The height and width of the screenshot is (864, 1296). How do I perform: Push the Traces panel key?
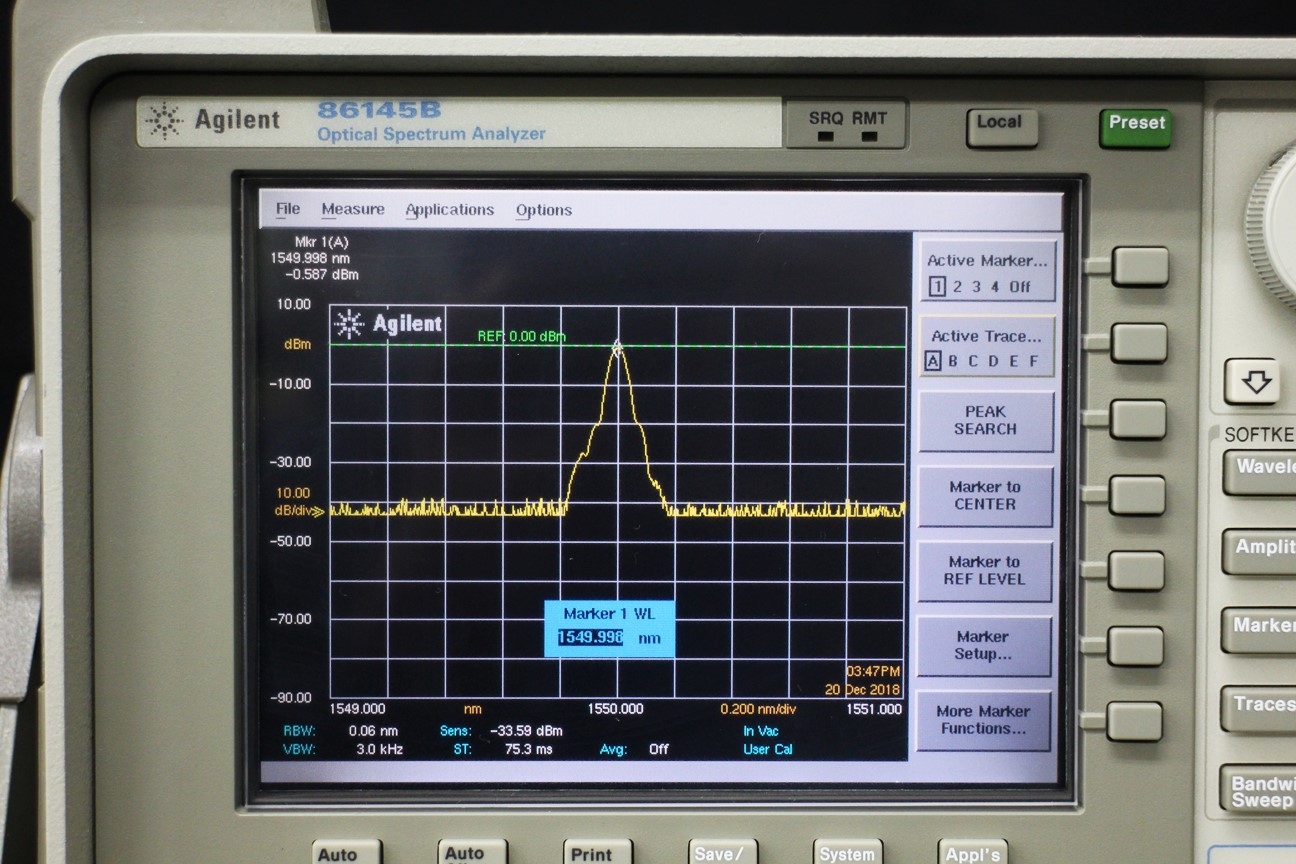click(1259, 708)
